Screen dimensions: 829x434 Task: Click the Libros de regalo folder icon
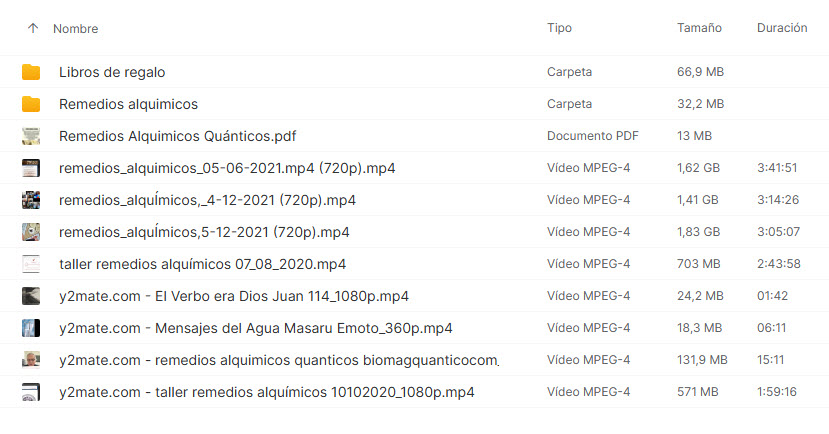31,72
